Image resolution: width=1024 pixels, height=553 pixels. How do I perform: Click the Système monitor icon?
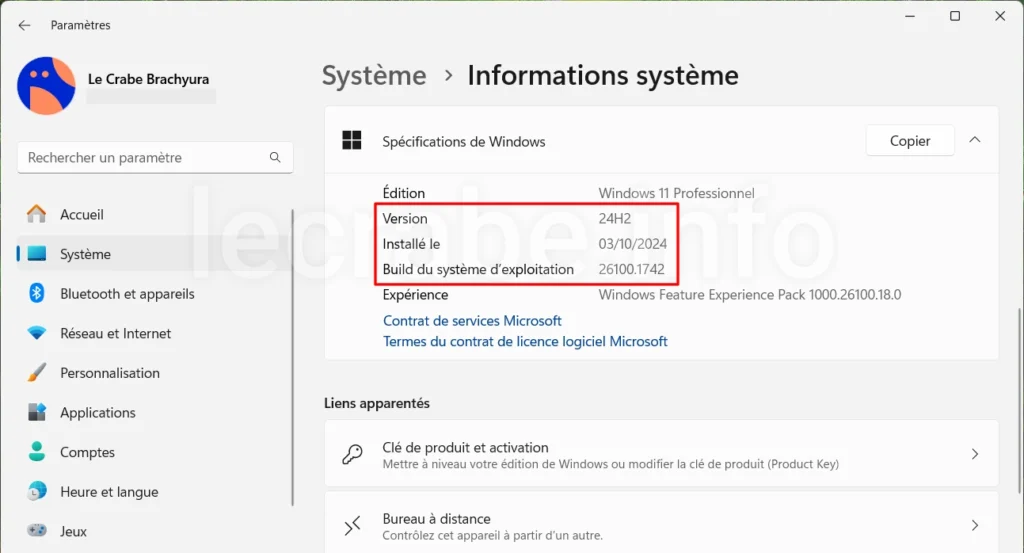37,254
